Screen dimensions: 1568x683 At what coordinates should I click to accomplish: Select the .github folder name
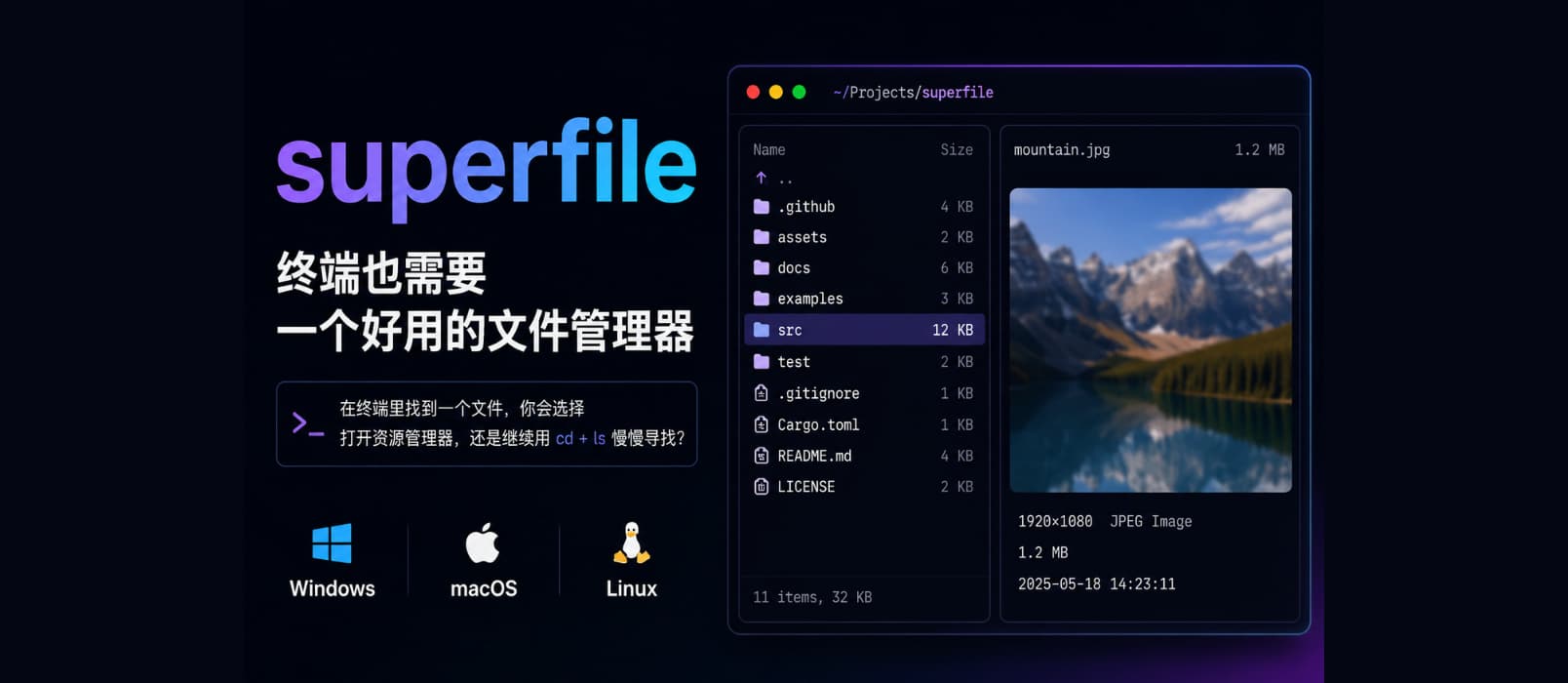[x=806, y=207]
